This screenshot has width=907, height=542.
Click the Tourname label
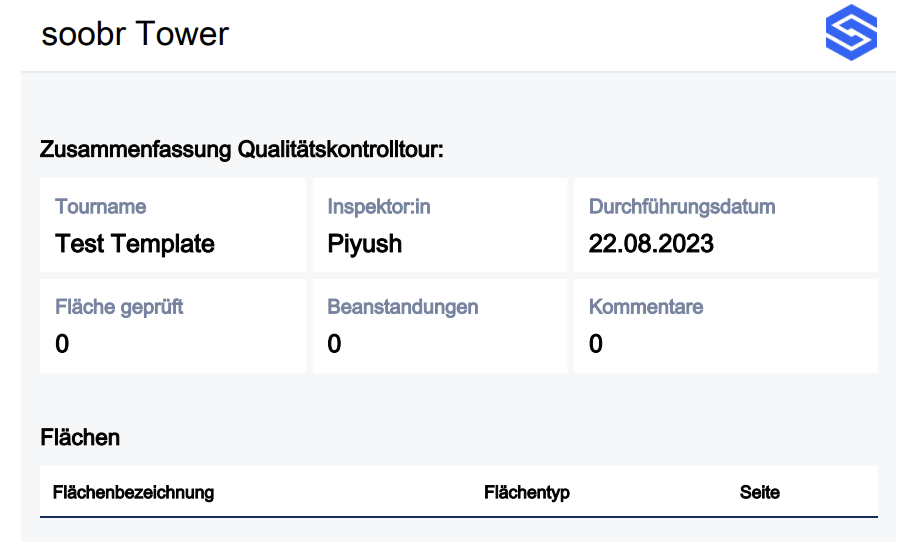[x=101, y=207]
